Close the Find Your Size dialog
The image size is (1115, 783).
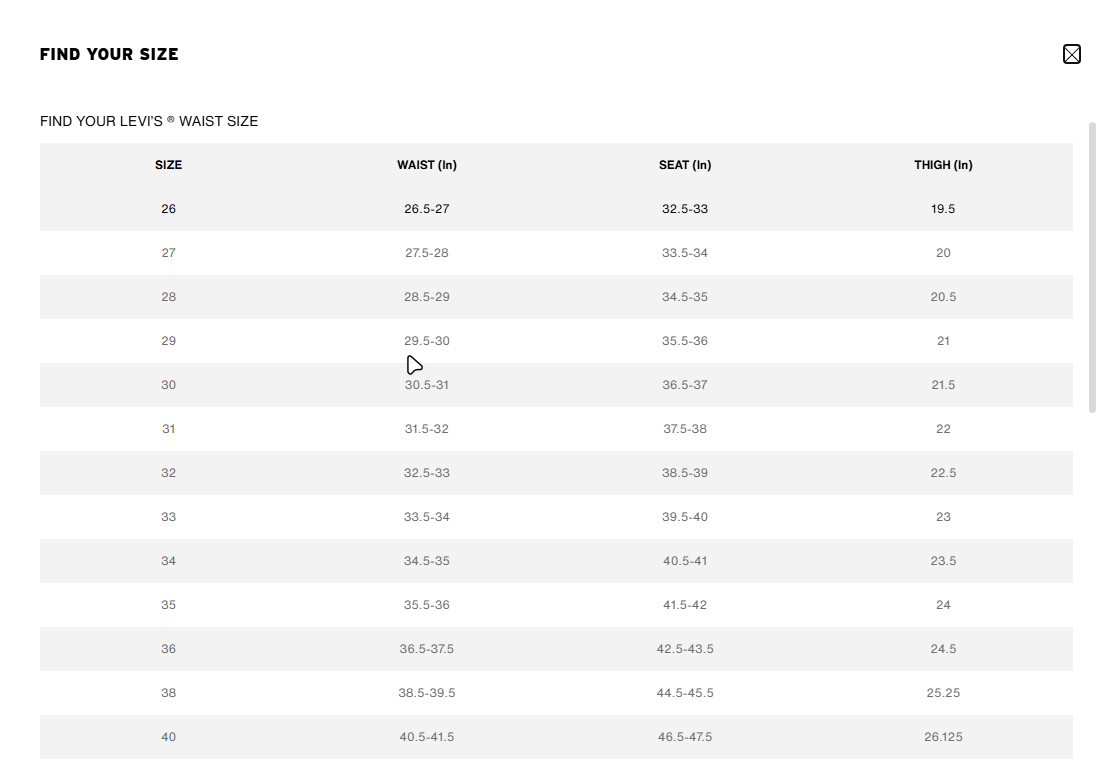coord(1071,54)
